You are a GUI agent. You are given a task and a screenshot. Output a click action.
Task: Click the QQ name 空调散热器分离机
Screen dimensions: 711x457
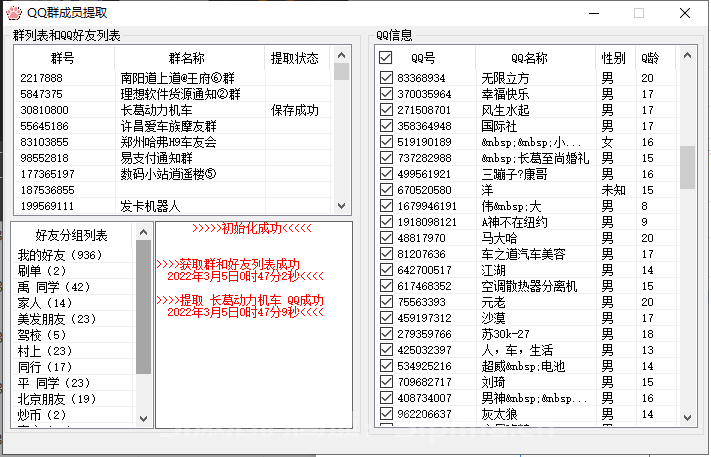coord(529,286)
